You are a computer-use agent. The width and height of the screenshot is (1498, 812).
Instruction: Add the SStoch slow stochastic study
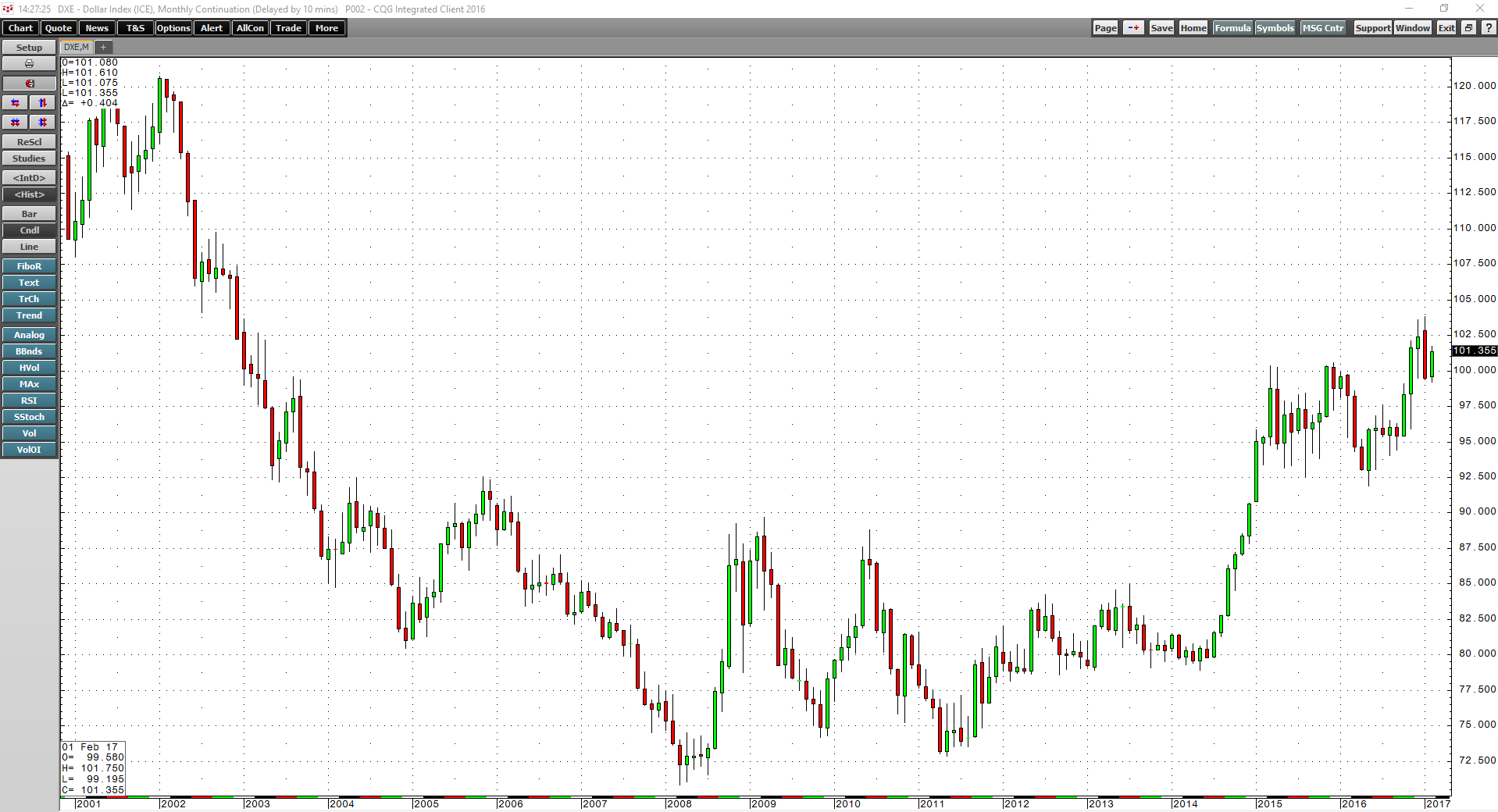pos(29,417)
